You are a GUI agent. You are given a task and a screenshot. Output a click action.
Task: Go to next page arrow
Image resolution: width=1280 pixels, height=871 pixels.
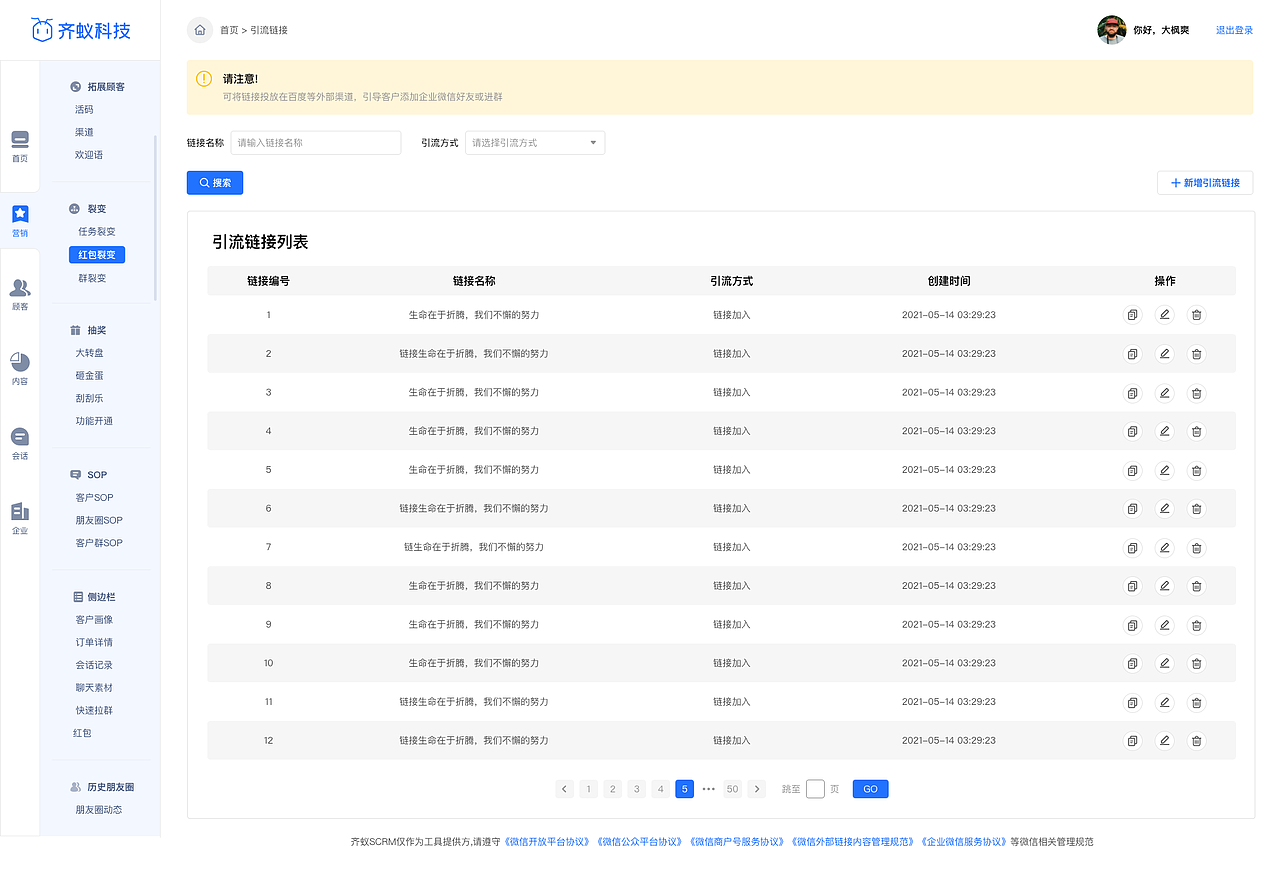(x=757, y=789)
